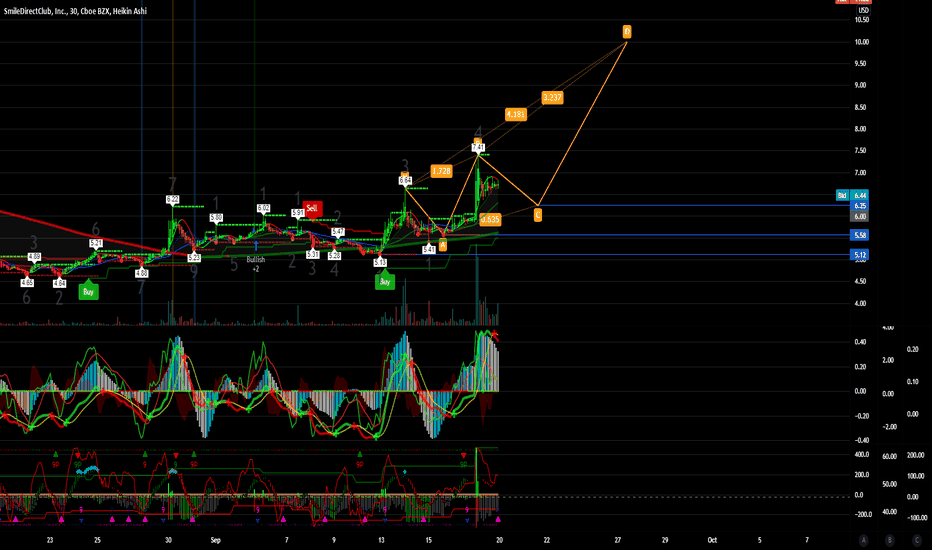Click the scale B button

(x=890, y=540)
